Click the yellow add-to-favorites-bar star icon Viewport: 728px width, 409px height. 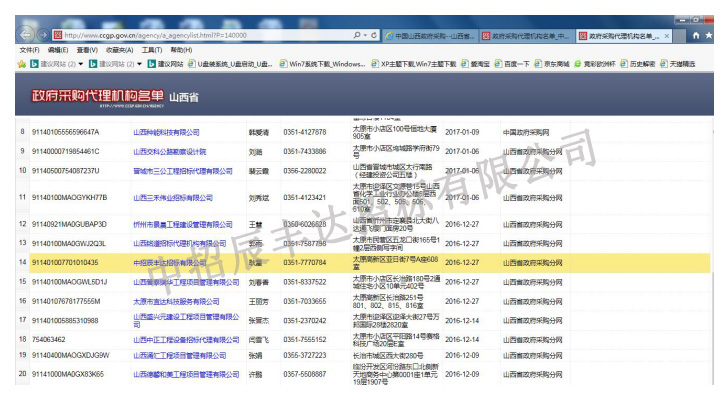point(21,64)
